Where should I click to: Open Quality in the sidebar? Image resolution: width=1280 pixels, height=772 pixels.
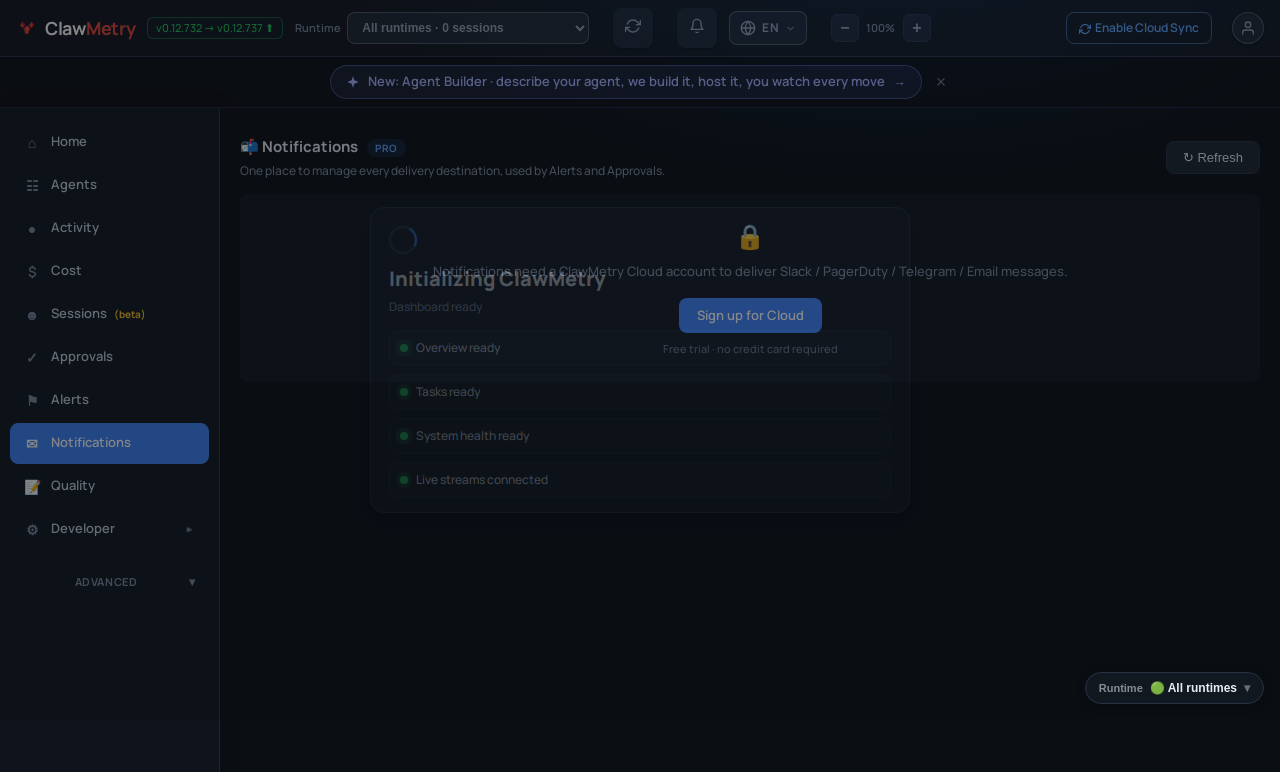109,486
